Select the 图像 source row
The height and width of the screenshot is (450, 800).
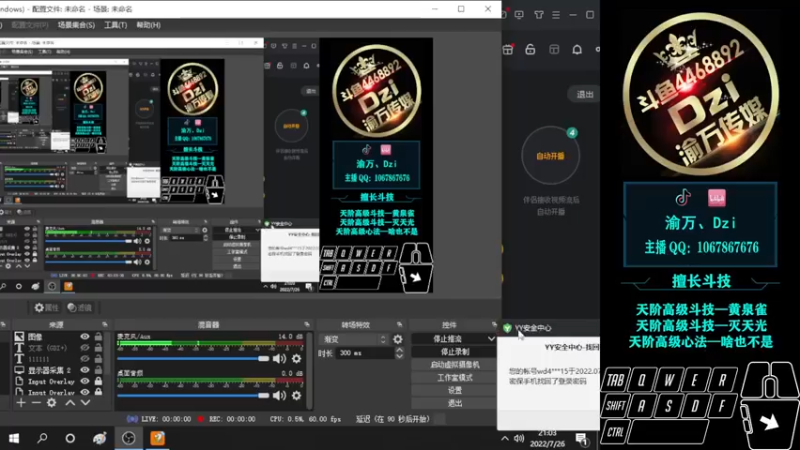(x=57, y=336)
